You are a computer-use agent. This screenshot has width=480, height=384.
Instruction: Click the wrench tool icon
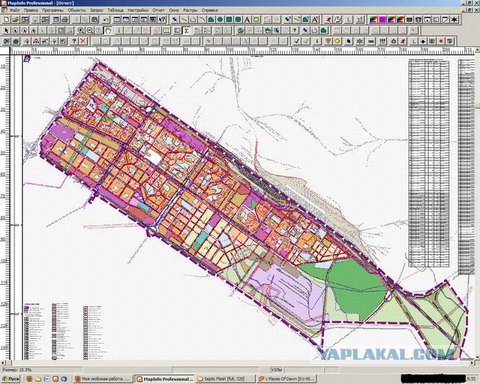(x=338, y=20)
